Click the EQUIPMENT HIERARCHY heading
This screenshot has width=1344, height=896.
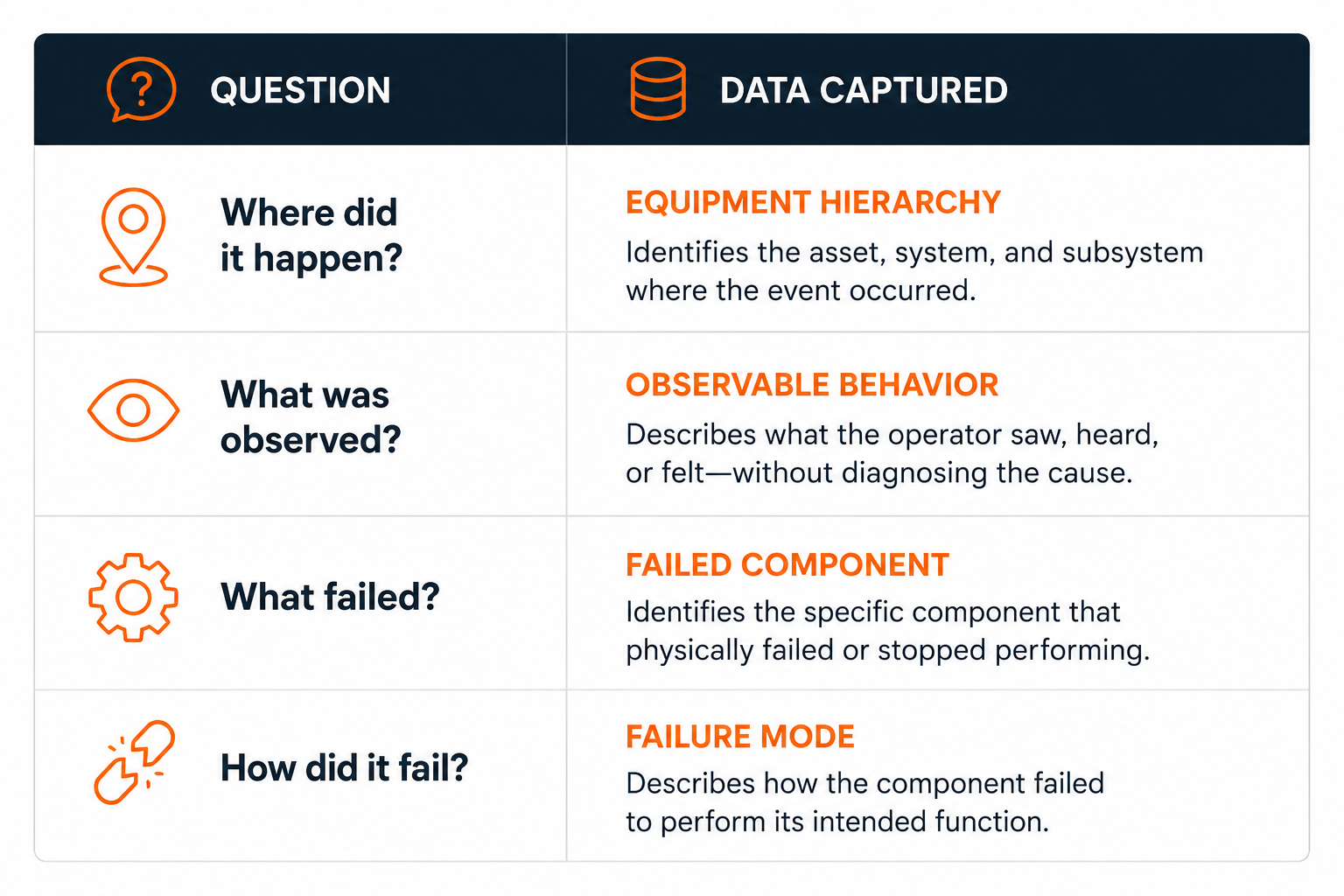813,202
